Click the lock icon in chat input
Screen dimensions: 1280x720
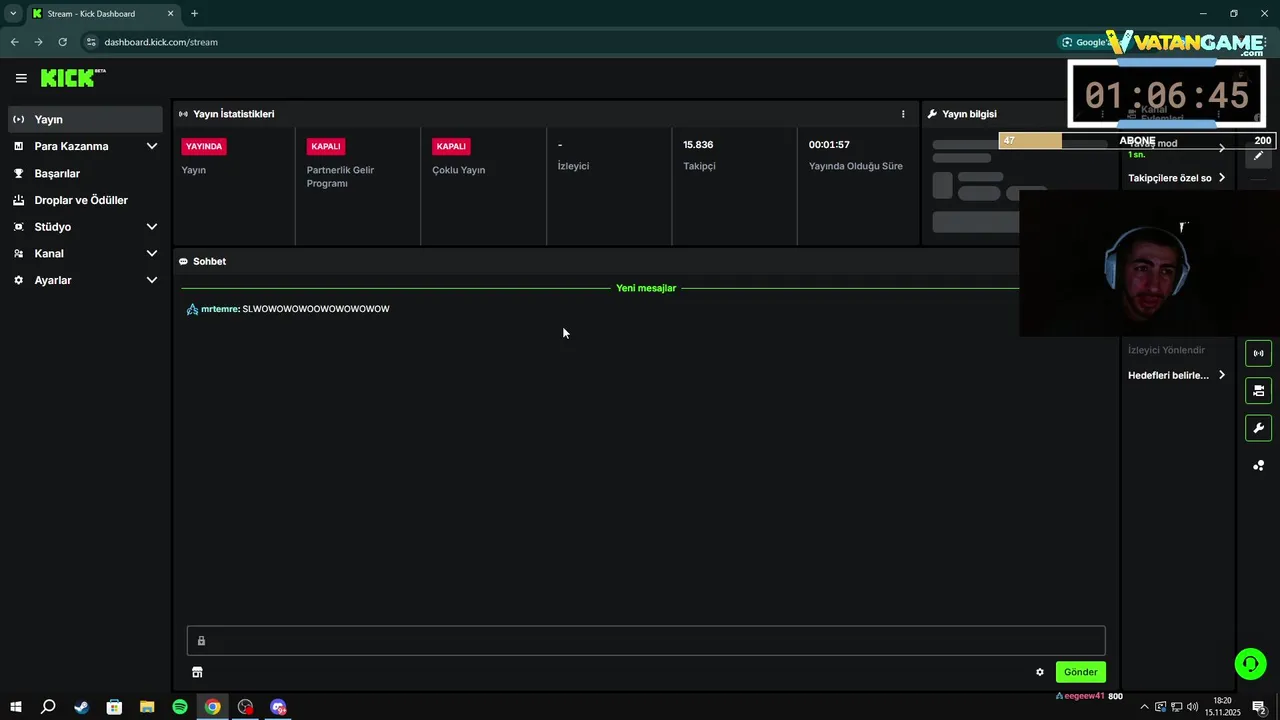[201, 641]
